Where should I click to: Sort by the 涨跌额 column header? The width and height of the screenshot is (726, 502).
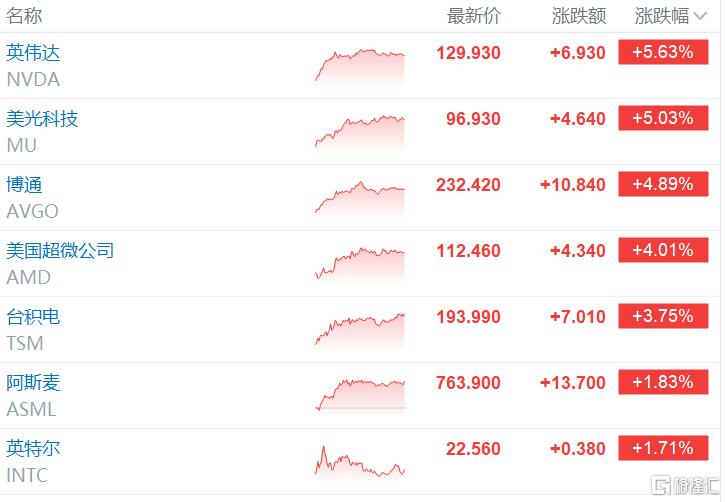(579, 16)
